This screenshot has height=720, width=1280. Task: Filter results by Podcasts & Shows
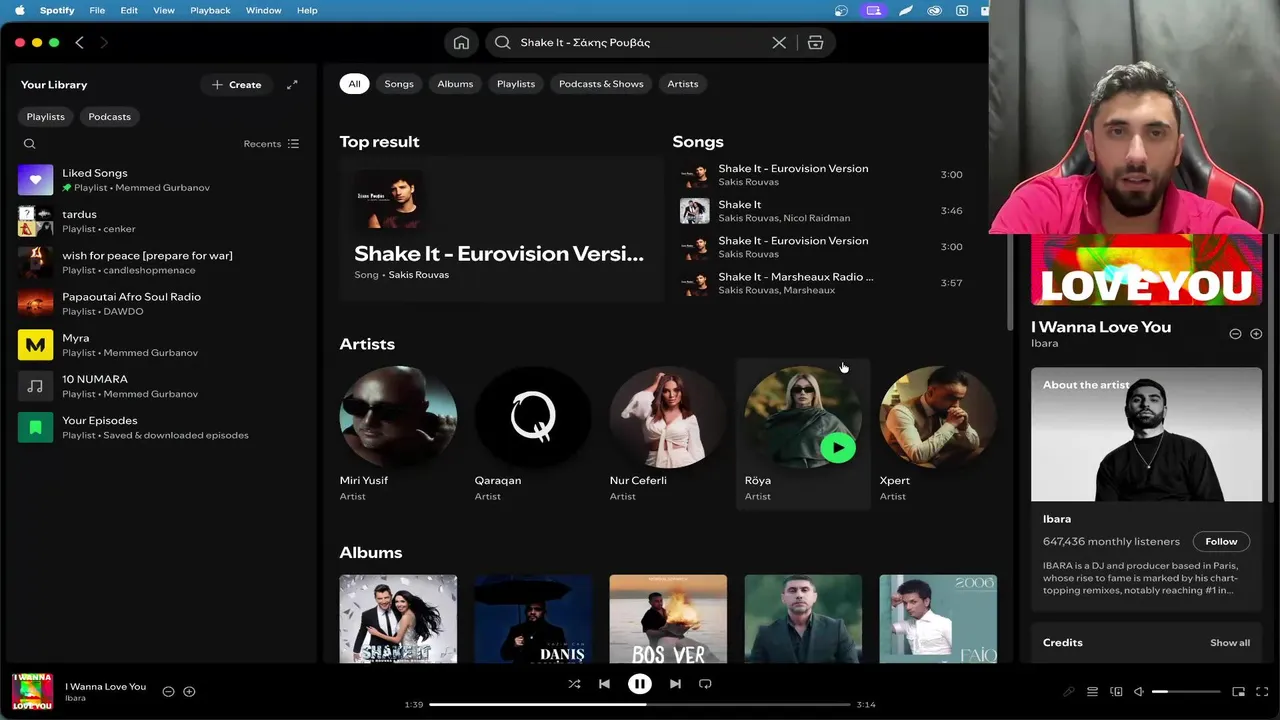(601, 84)
